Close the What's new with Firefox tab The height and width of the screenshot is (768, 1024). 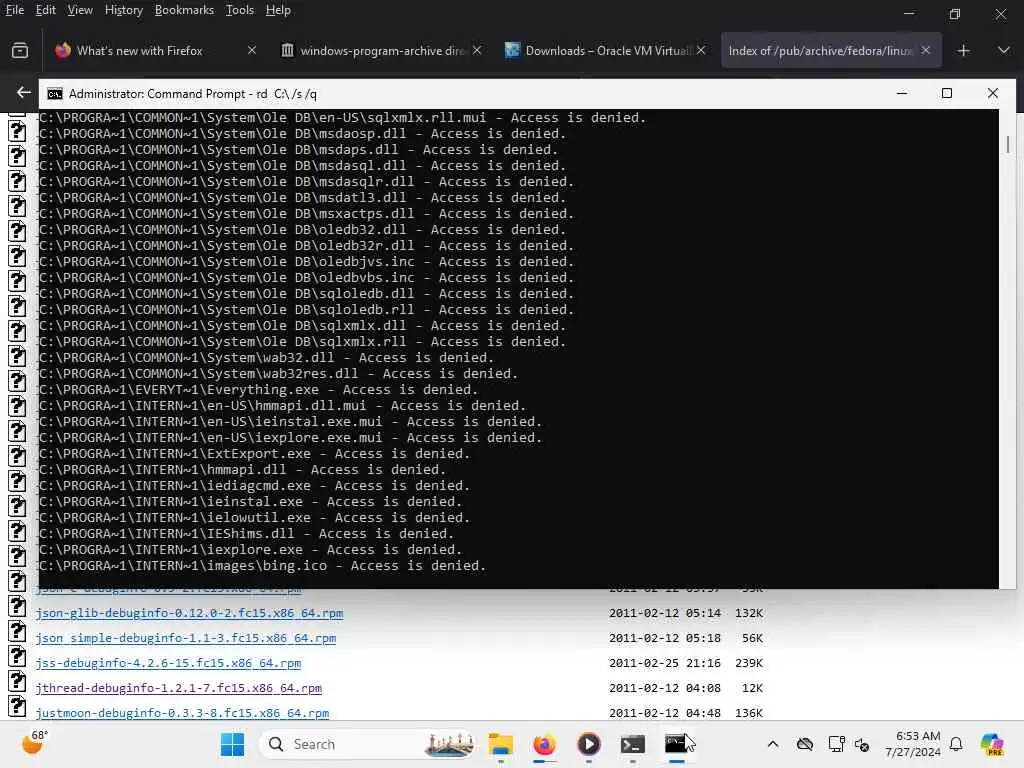pos(251,50)
